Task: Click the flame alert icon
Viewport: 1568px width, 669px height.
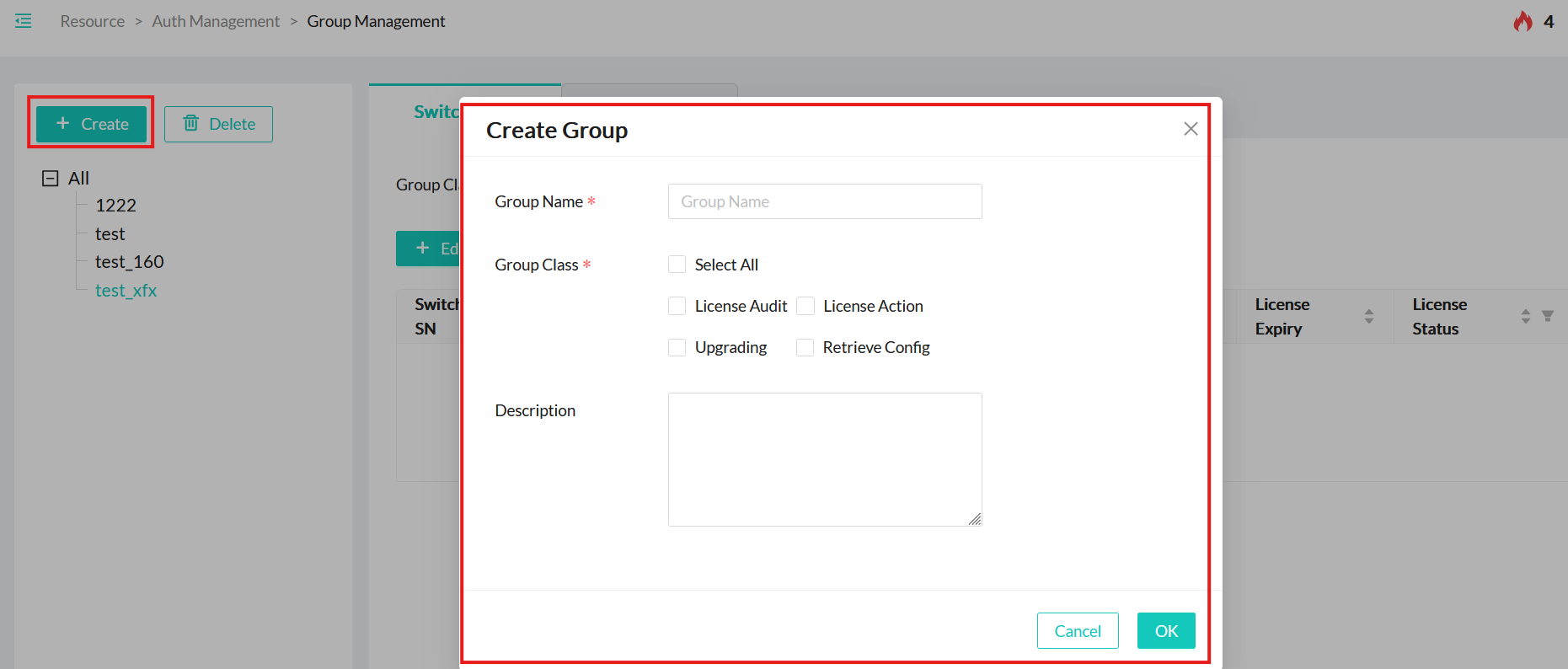Action: tap(1522, 21)
